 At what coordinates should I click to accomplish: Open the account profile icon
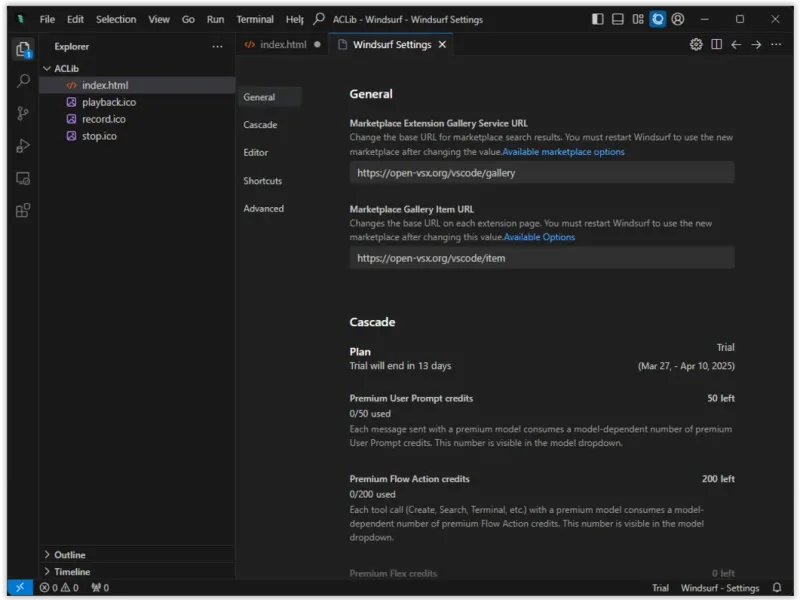pos(678,19)
